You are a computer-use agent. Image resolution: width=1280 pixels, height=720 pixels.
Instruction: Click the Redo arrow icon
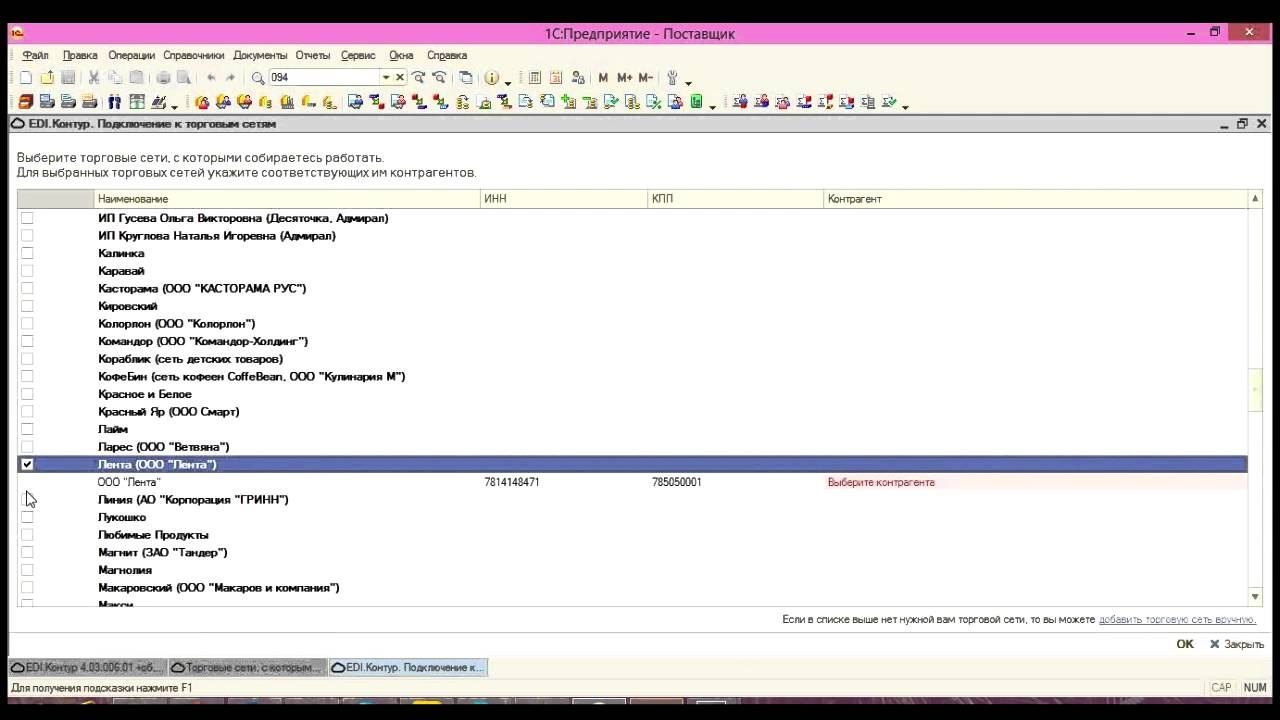point(231,78)
